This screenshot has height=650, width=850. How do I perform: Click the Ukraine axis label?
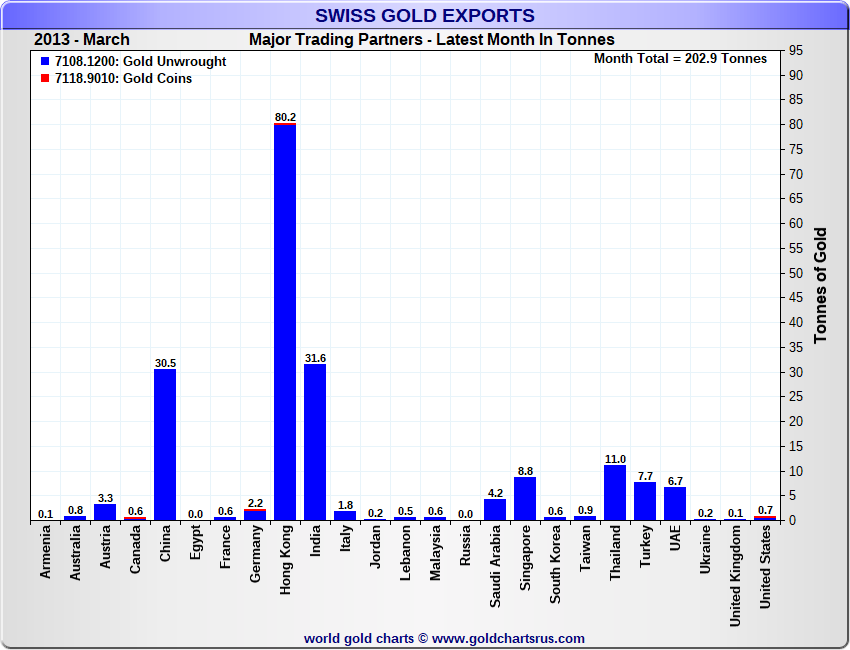point(705,549)
